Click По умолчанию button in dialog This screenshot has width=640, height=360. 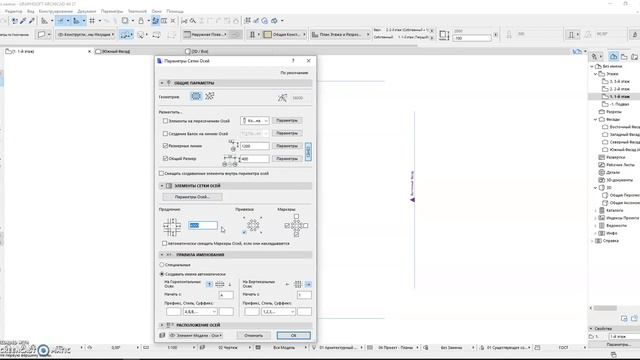[294, 73]
